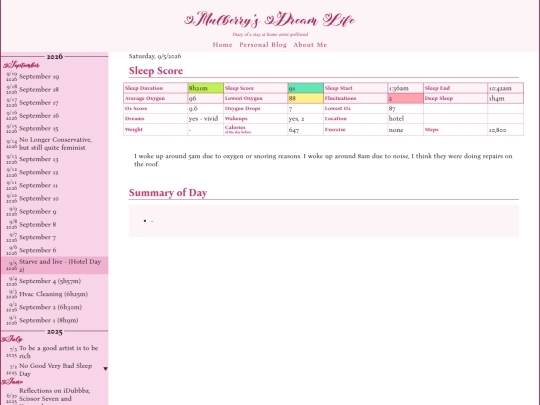Open the Hvac Cleaning (6h25m) entry
The width and height of the screenshot is (540, 405).
53,294
